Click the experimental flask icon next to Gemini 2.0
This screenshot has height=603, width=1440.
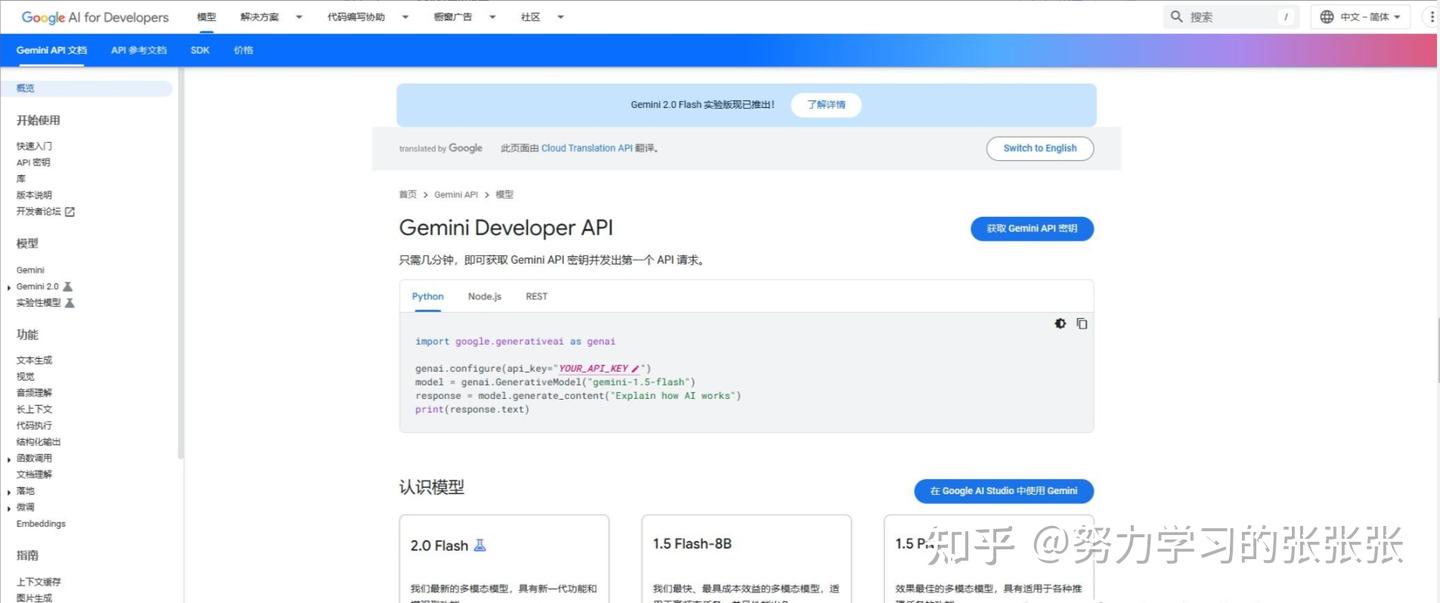click(68, 286)
